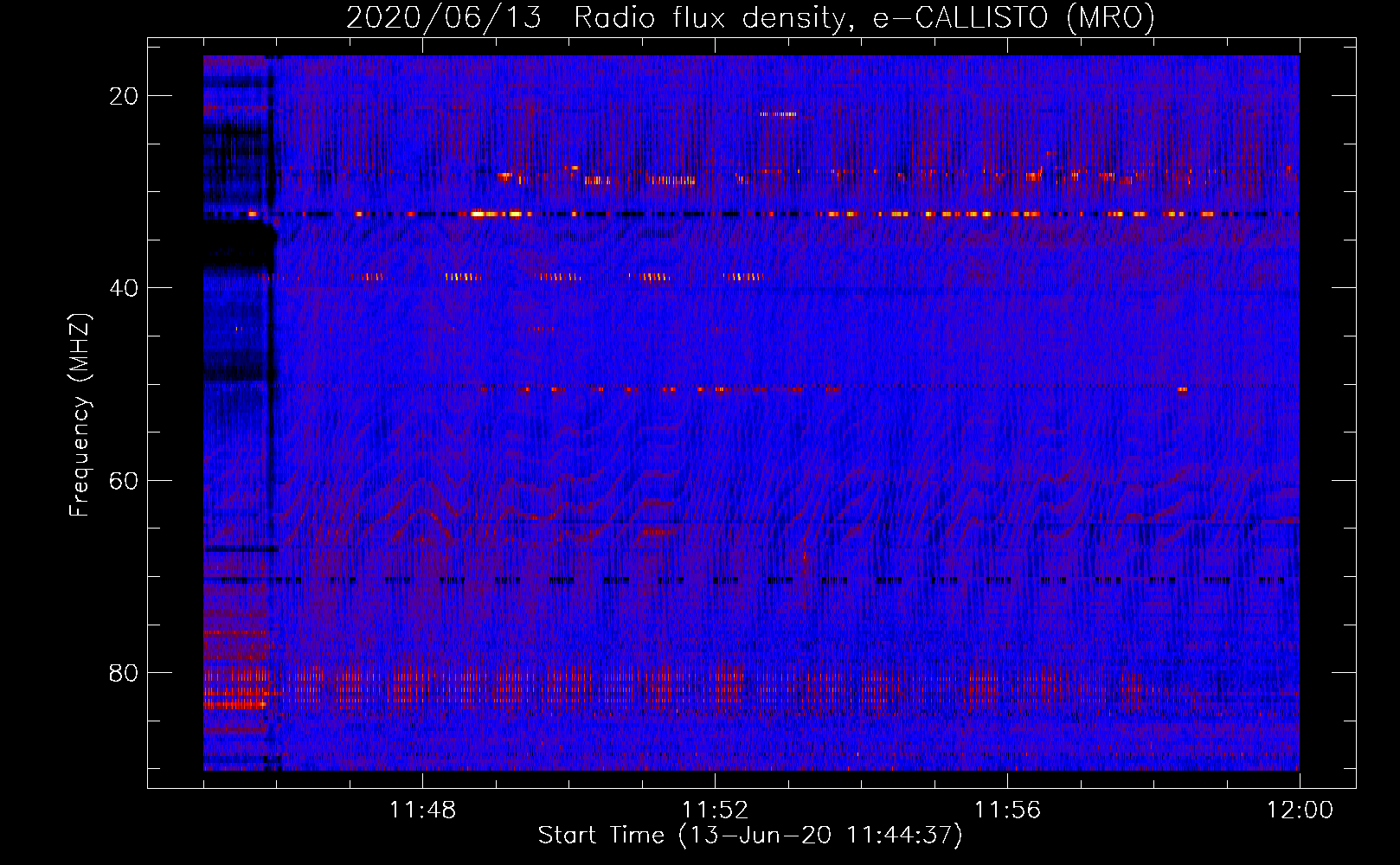1400x865 pixels.
Task: Select the 11:48 time tick label
Action: pos(422,811)
